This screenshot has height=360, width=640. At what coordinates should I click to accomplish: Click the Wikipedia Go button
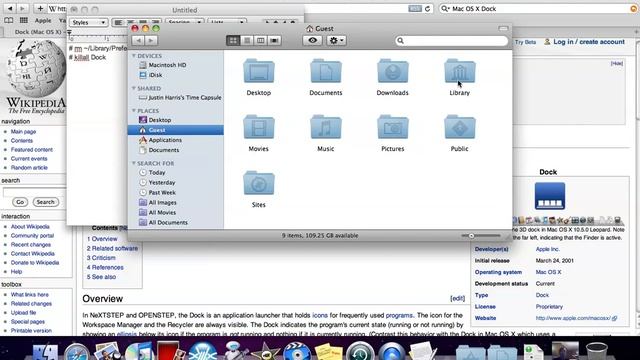(x=20, y=202)
